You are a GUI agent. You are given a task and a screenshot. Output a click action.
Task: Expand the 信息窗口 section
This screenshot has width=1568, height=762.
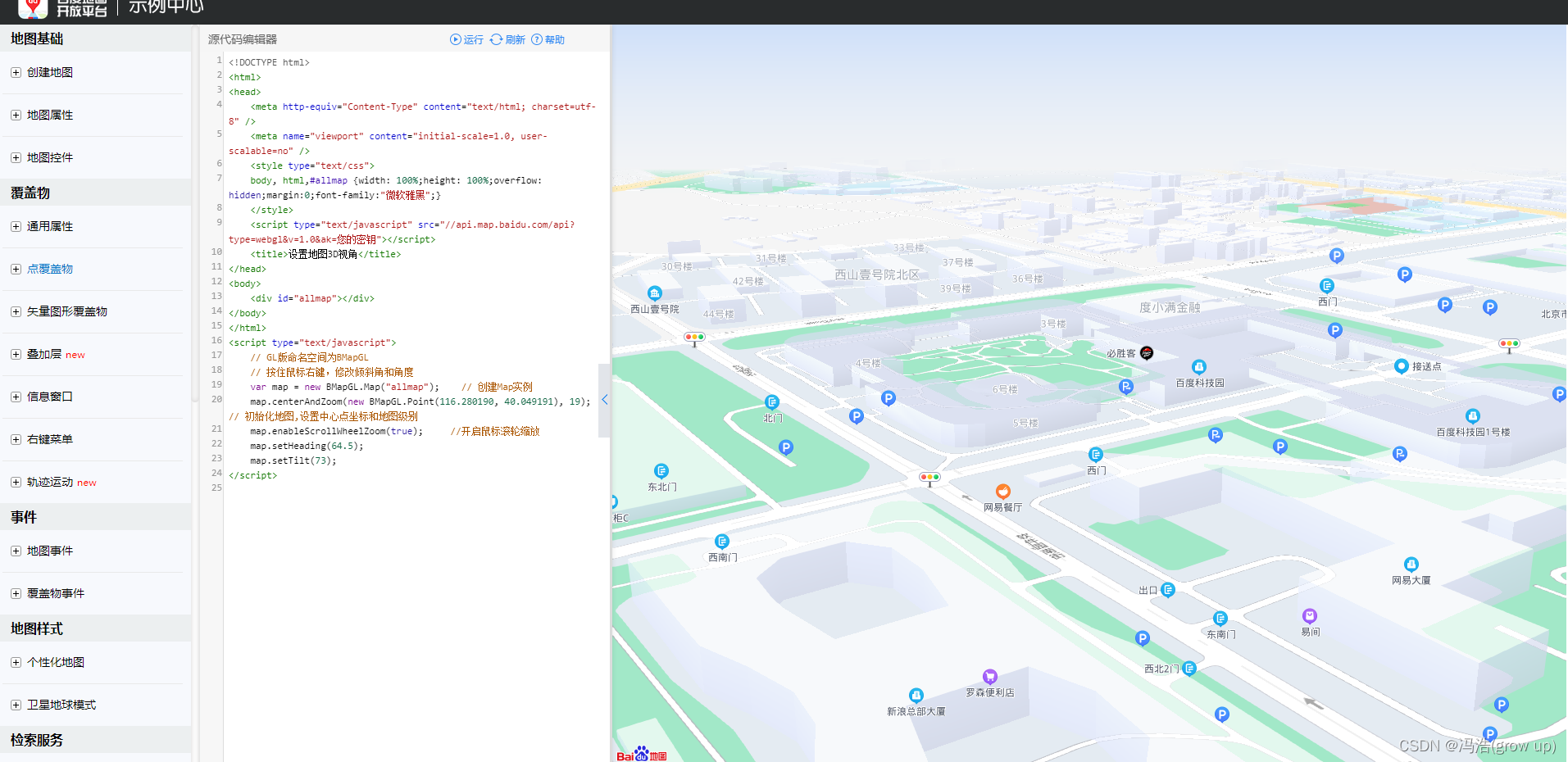point(16,397)
